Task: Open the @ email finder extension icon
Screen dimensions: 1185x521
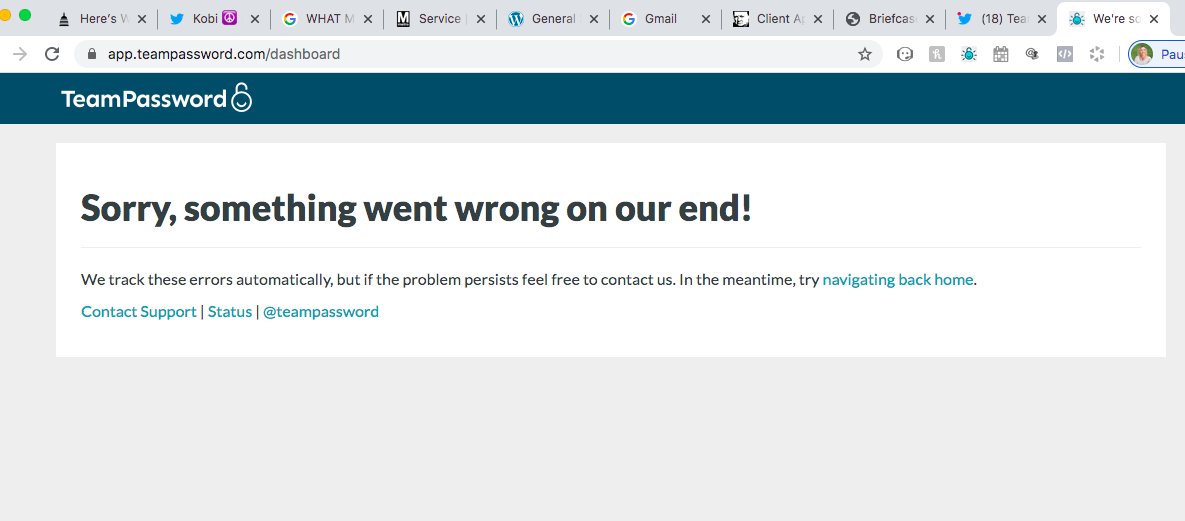Action: tap(1032, 54)
